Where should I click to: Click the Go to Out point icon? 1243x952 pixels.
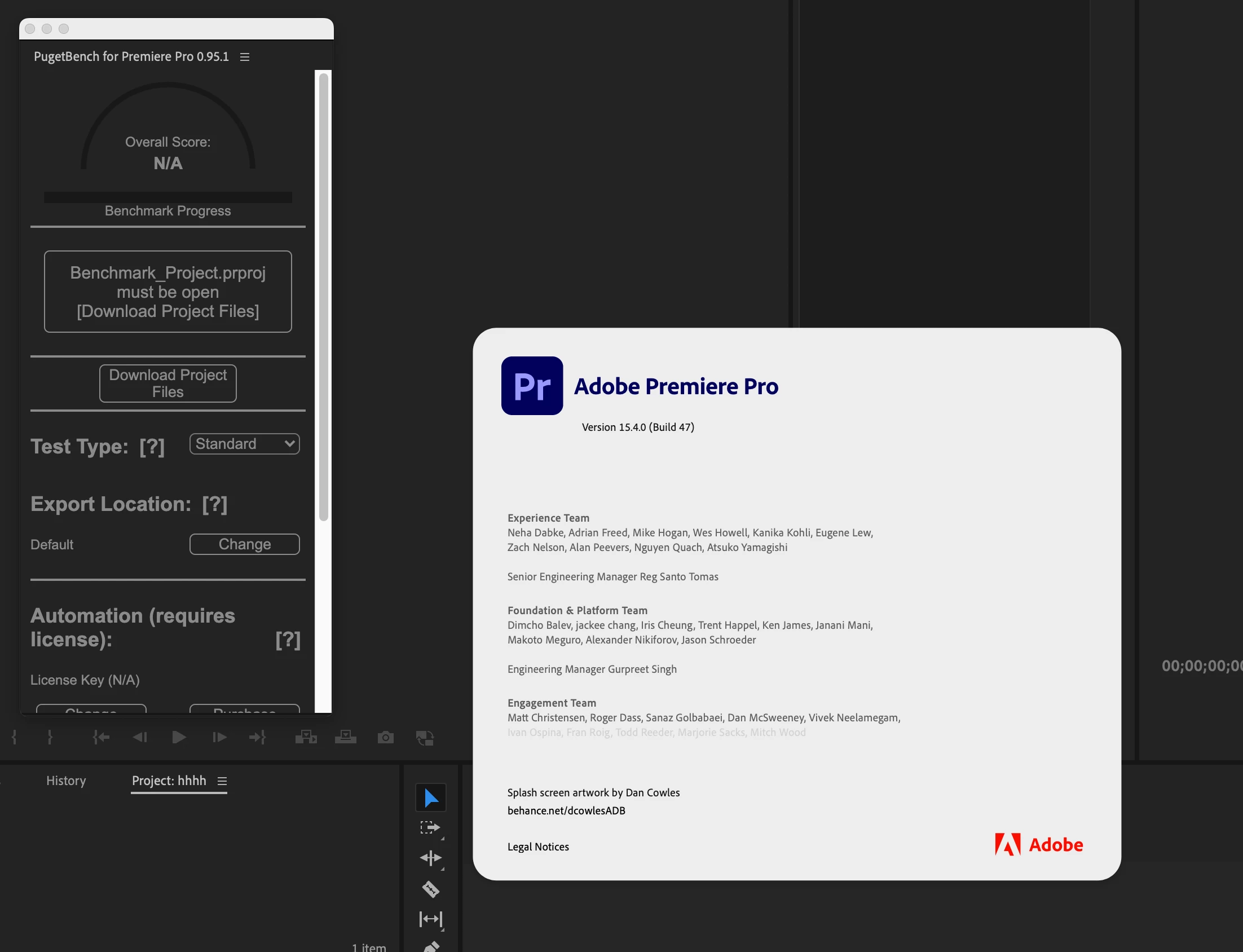pyautogui.click(x=258, y=737)
